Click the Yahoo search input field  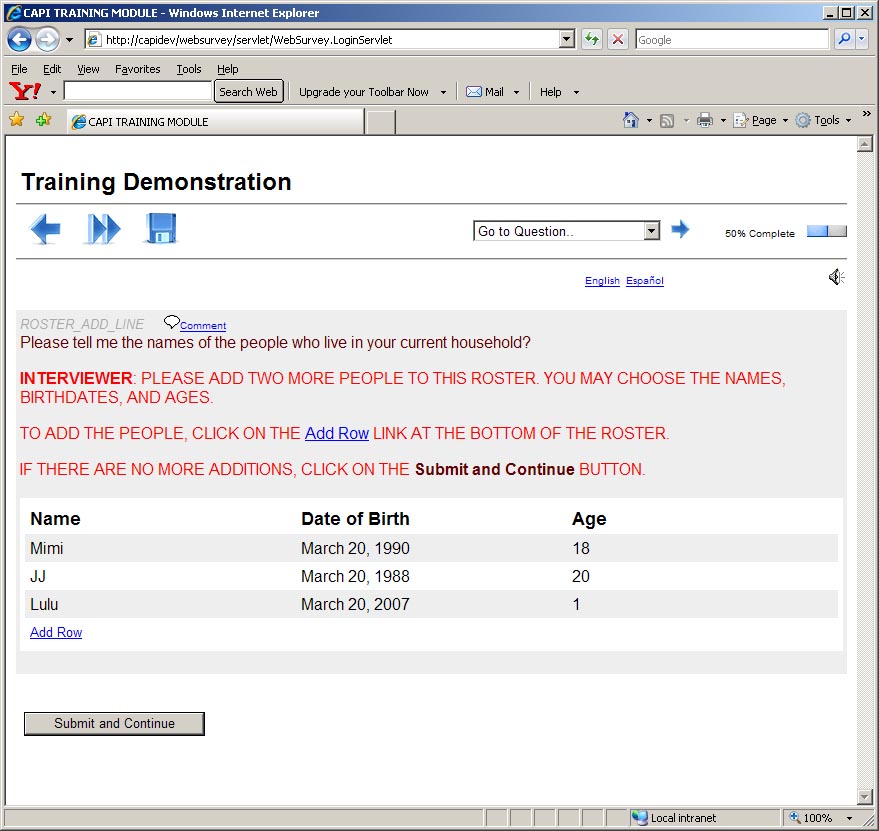pos(138,92)
